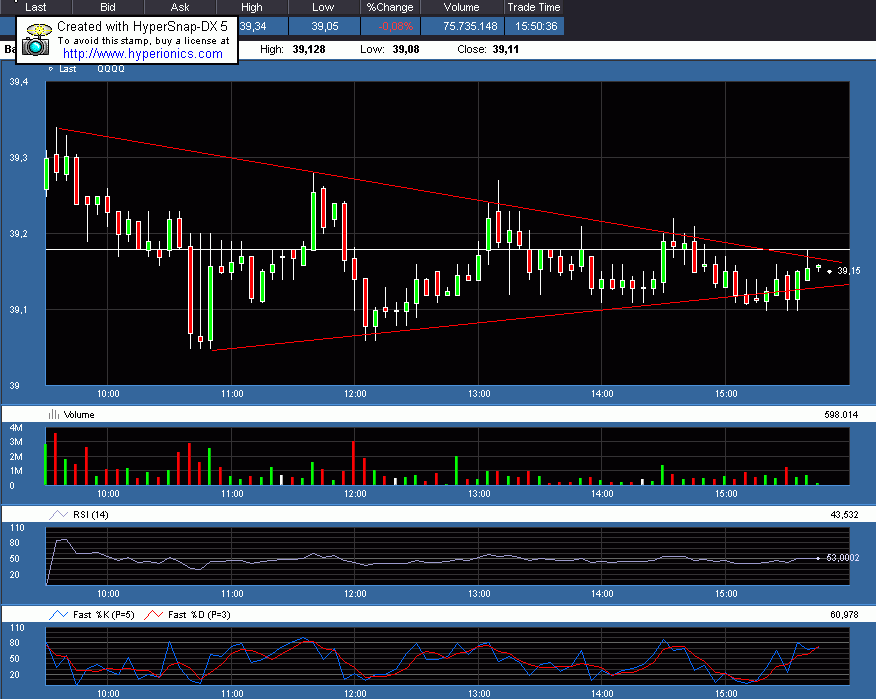Click the 598.014 volume reading

click(x=841, y=415)
